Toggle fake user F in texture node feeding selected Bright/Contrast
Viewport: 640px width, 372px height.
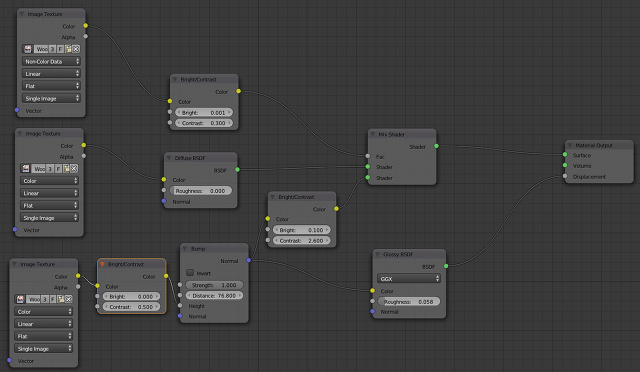pyautogui.click(x=53, y=299)
